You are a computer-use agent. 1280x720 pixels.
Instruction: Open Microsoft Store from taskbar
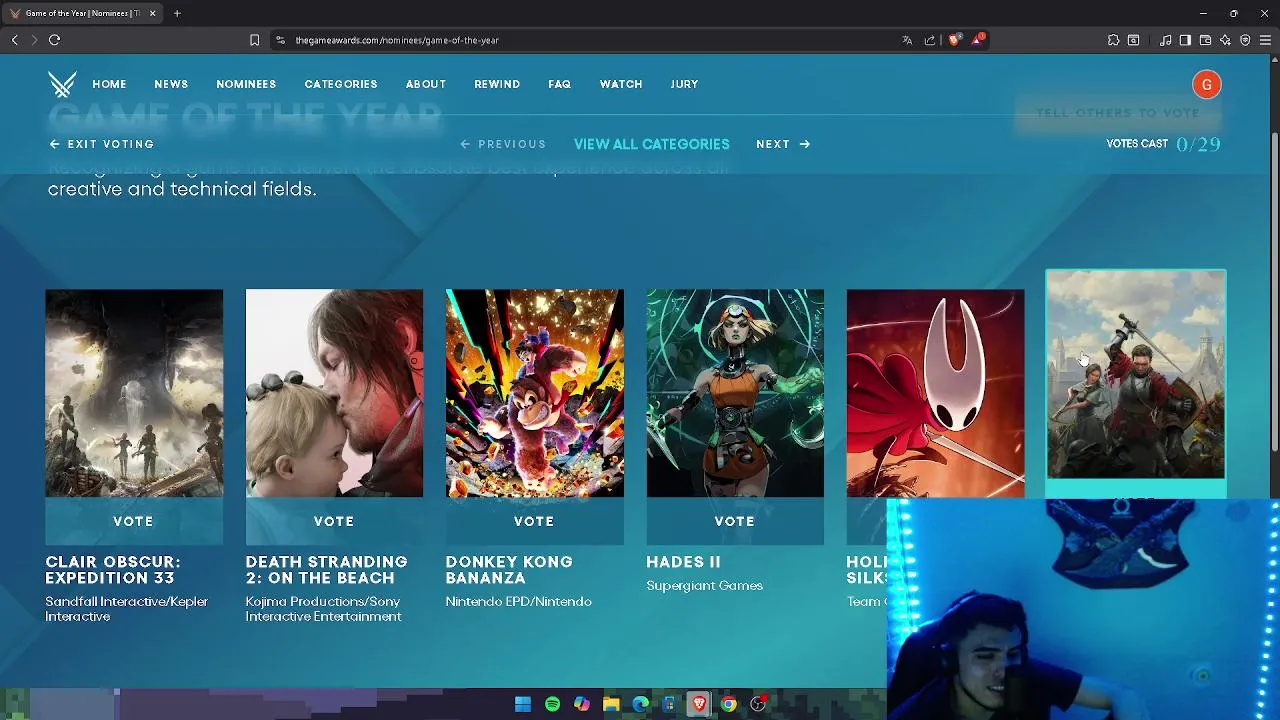(670, 704)
